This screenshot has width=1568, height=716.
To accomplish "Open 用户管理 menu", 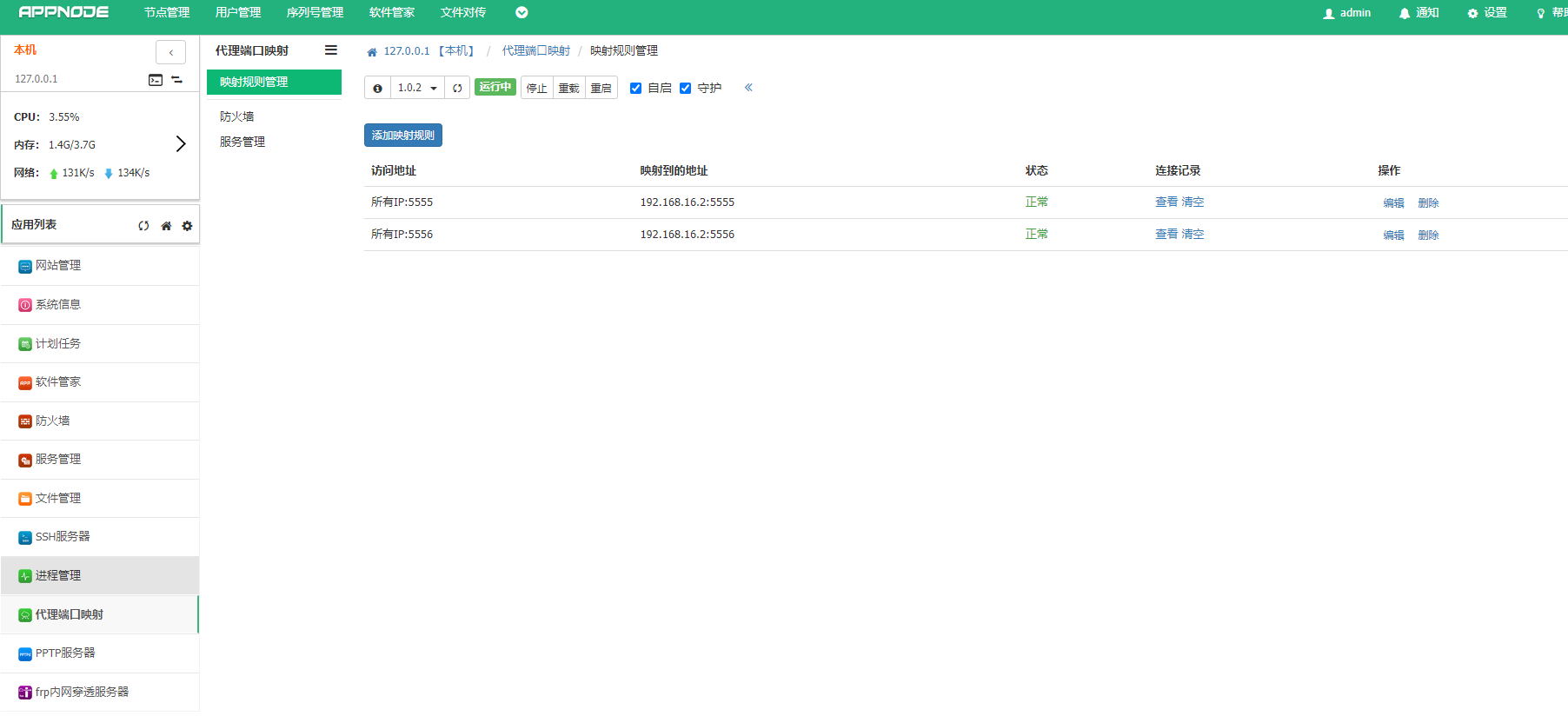I will (x=238, y=12).
